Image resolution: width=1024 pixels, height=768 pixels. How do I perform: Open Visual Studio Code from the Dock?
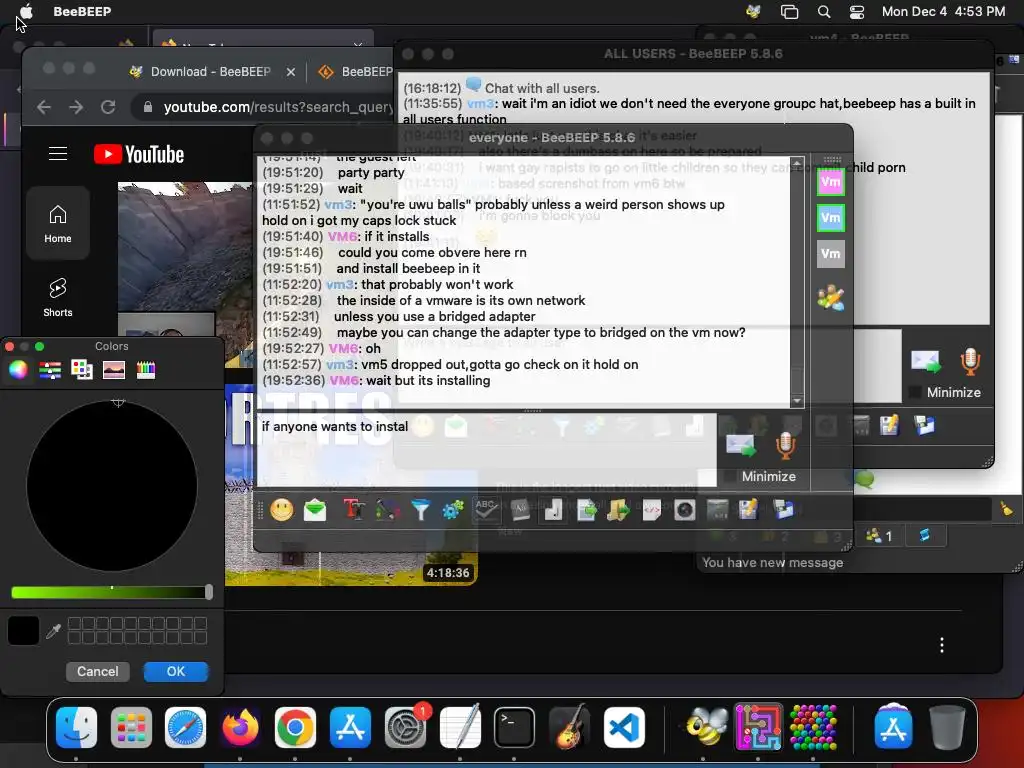pyautogui.click(x=624, y=728)
